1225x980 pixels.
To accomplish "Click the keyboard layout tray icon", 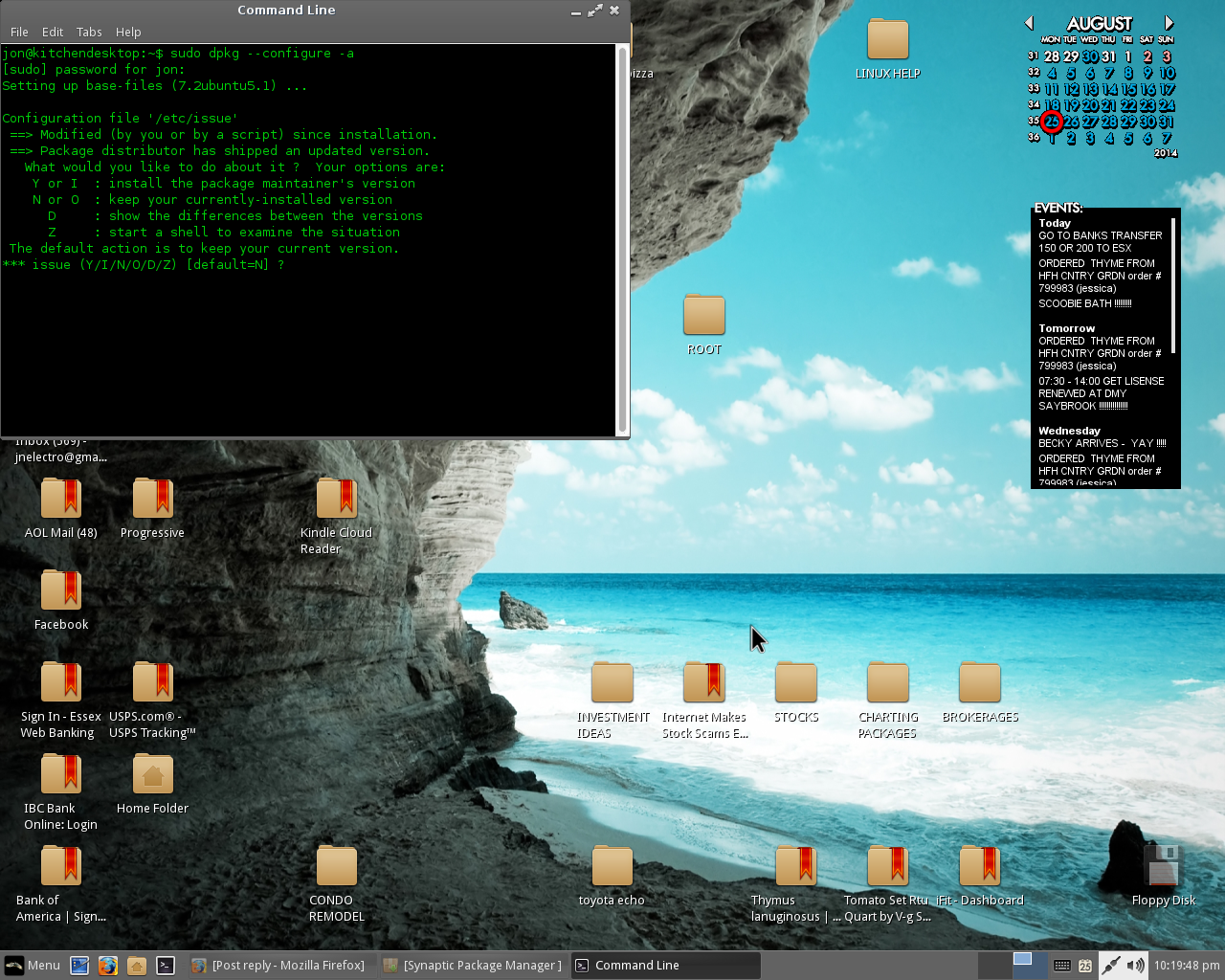I will [1062, 966].
